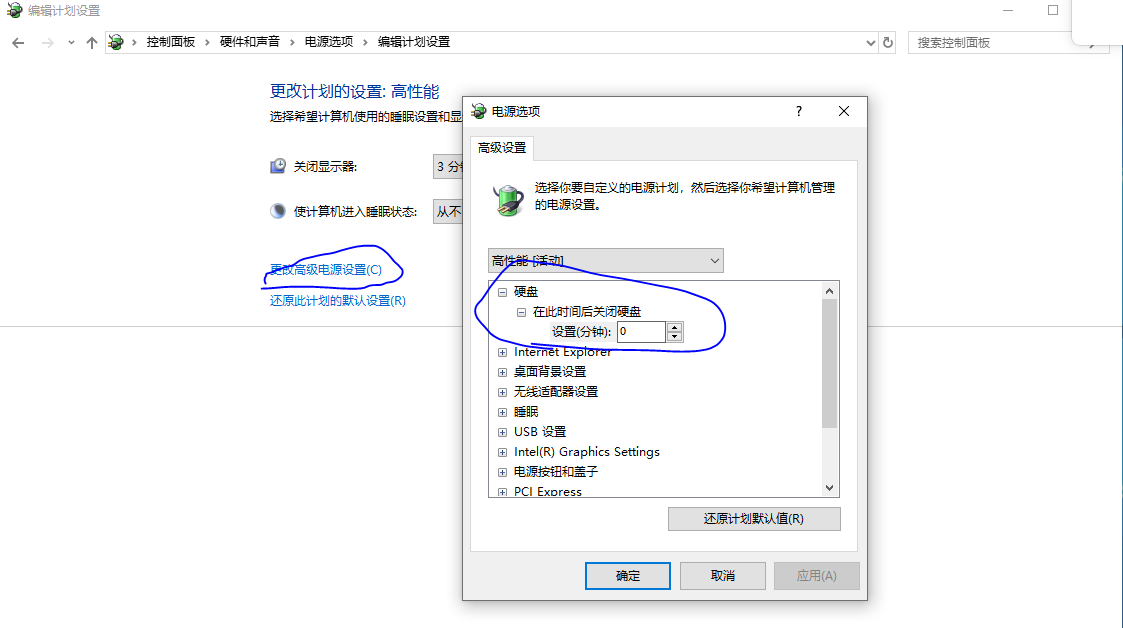Screen dimensions: 1123x628
Task: Close the Power Options dialog
Action: [844, 111]
